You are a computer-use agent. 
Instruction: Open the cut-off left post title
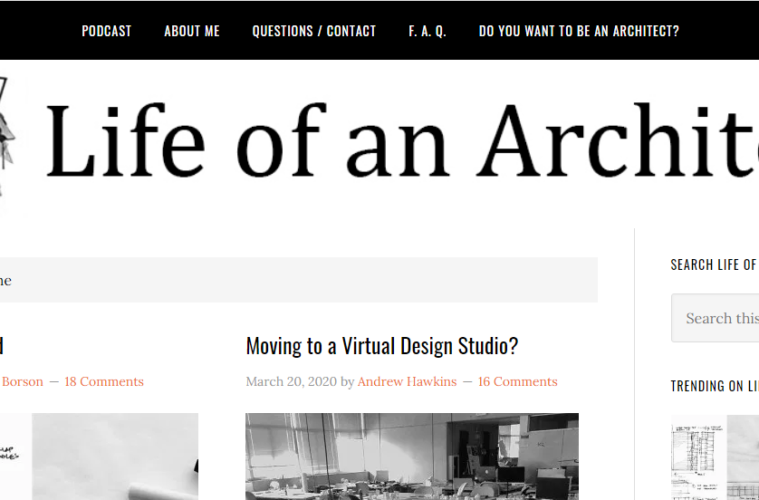pos(2,347)
